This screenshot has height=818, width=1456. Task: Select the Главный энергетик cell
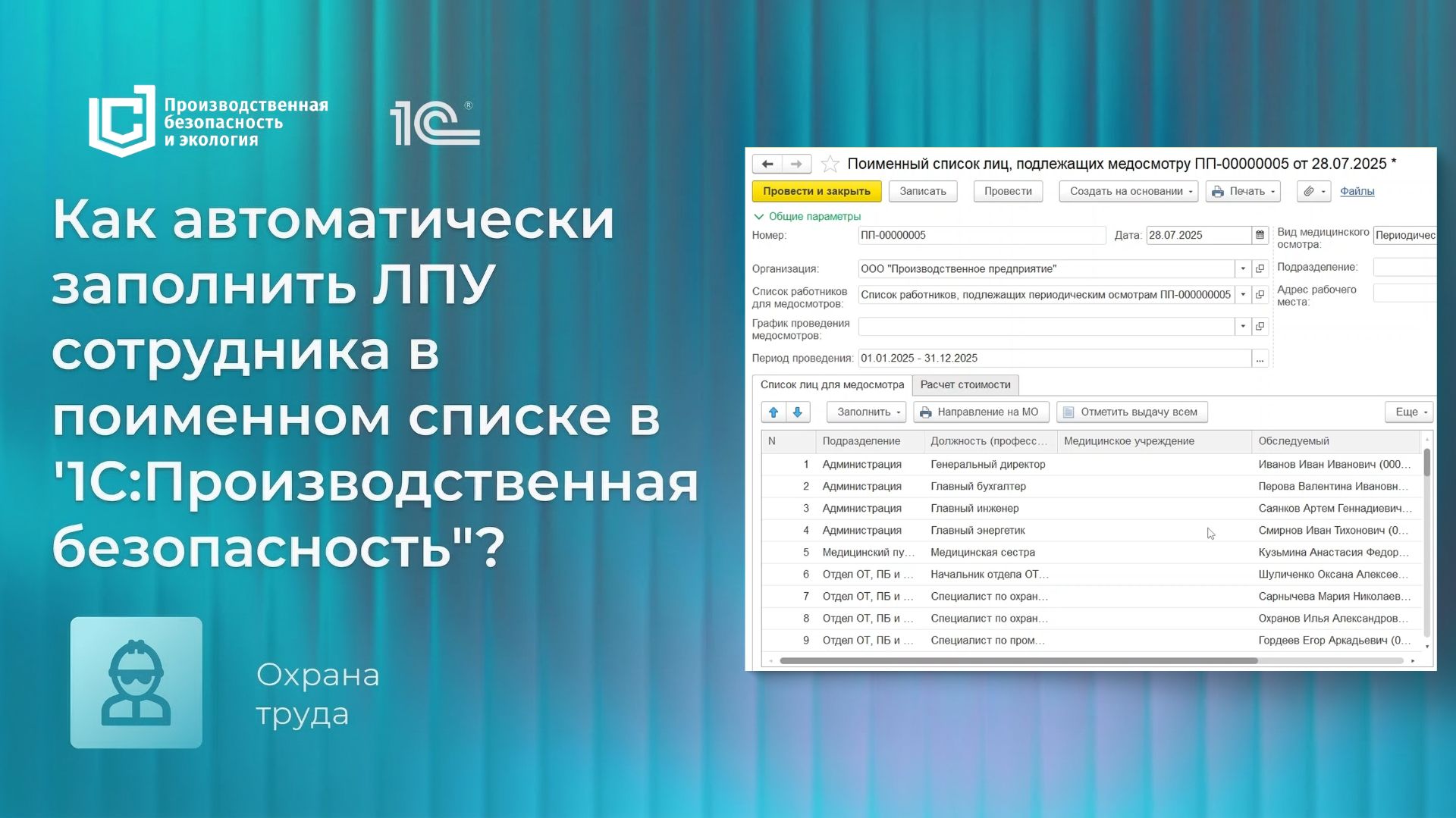990,530
